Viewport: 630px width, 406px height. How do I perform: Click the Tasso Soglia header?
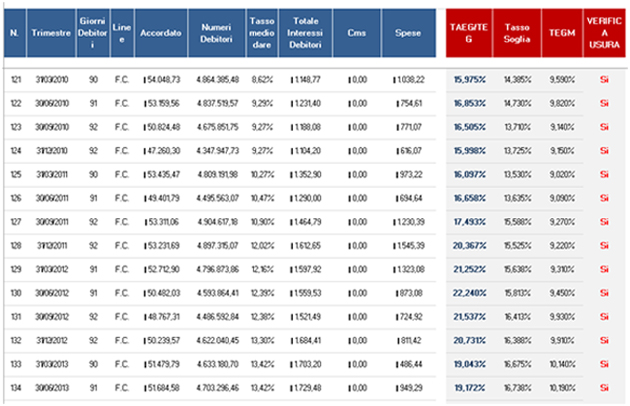tap(517, 33)
